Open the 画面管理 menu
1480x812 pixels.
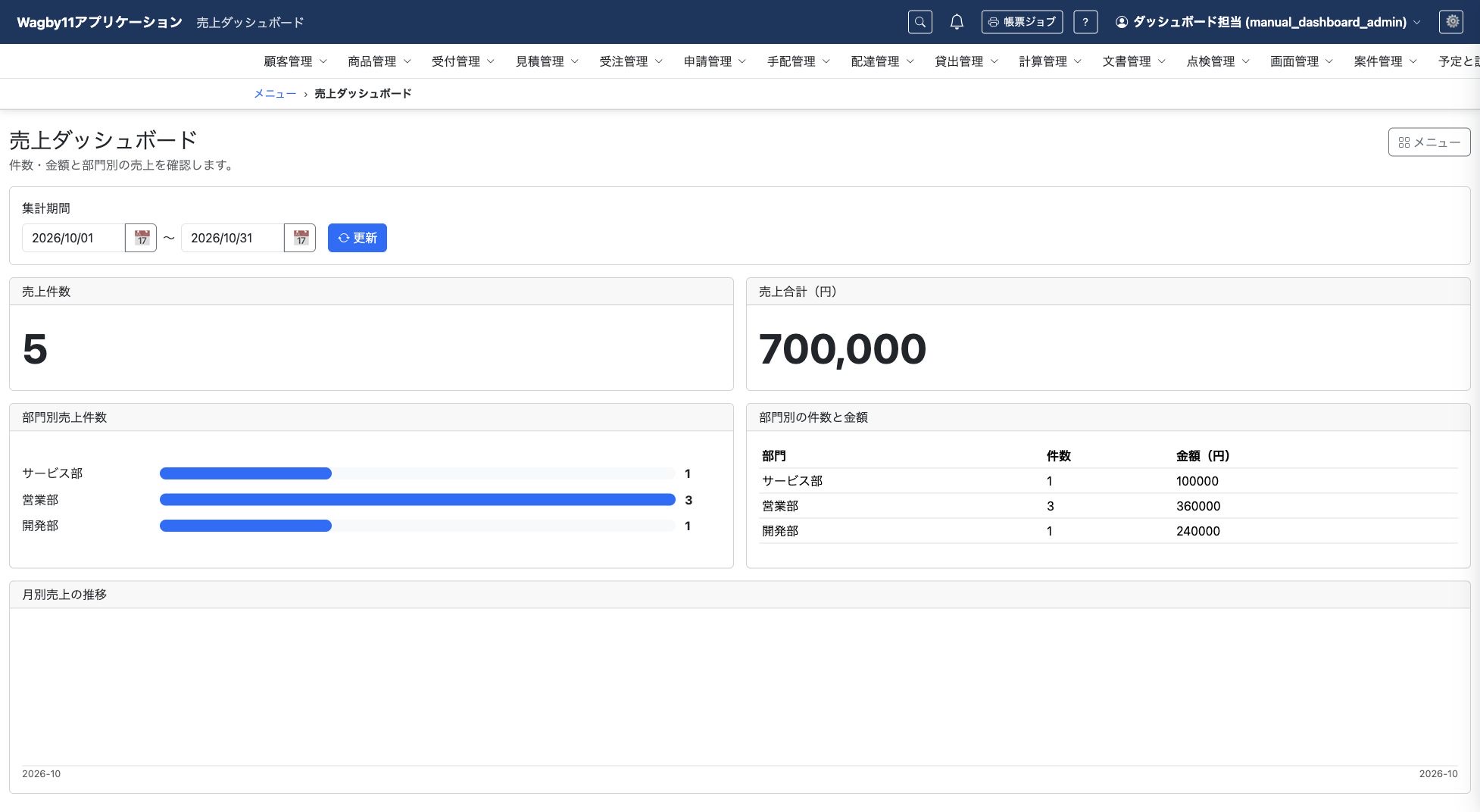pos(1301,61)
